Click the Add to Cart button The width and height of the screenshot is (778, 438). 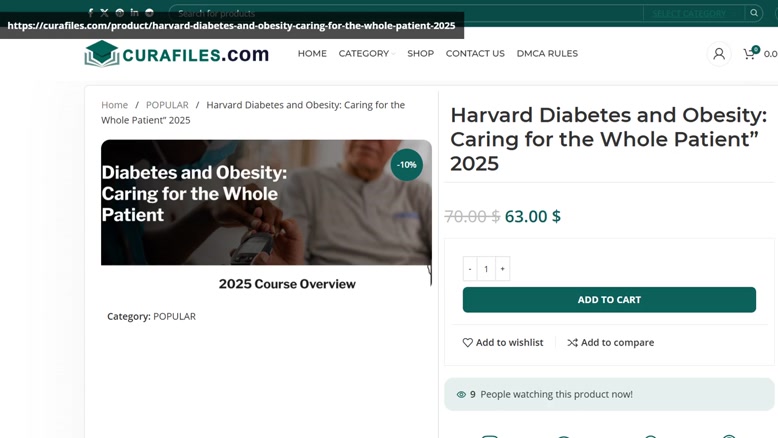point(609,300)
